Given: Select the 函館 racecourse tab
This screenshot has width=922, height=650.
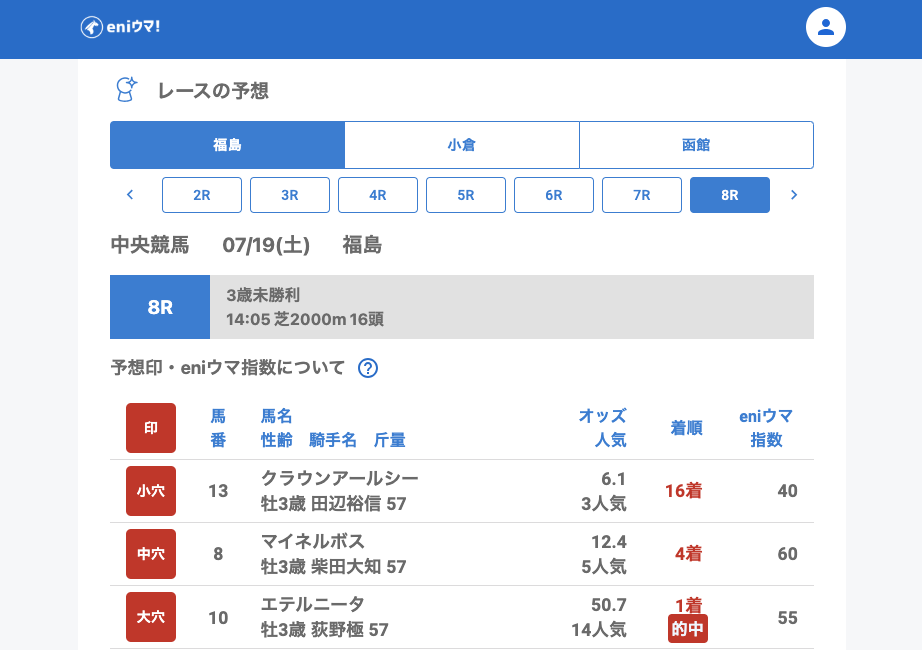Looking at the screenshot, I should coord(696,145).
